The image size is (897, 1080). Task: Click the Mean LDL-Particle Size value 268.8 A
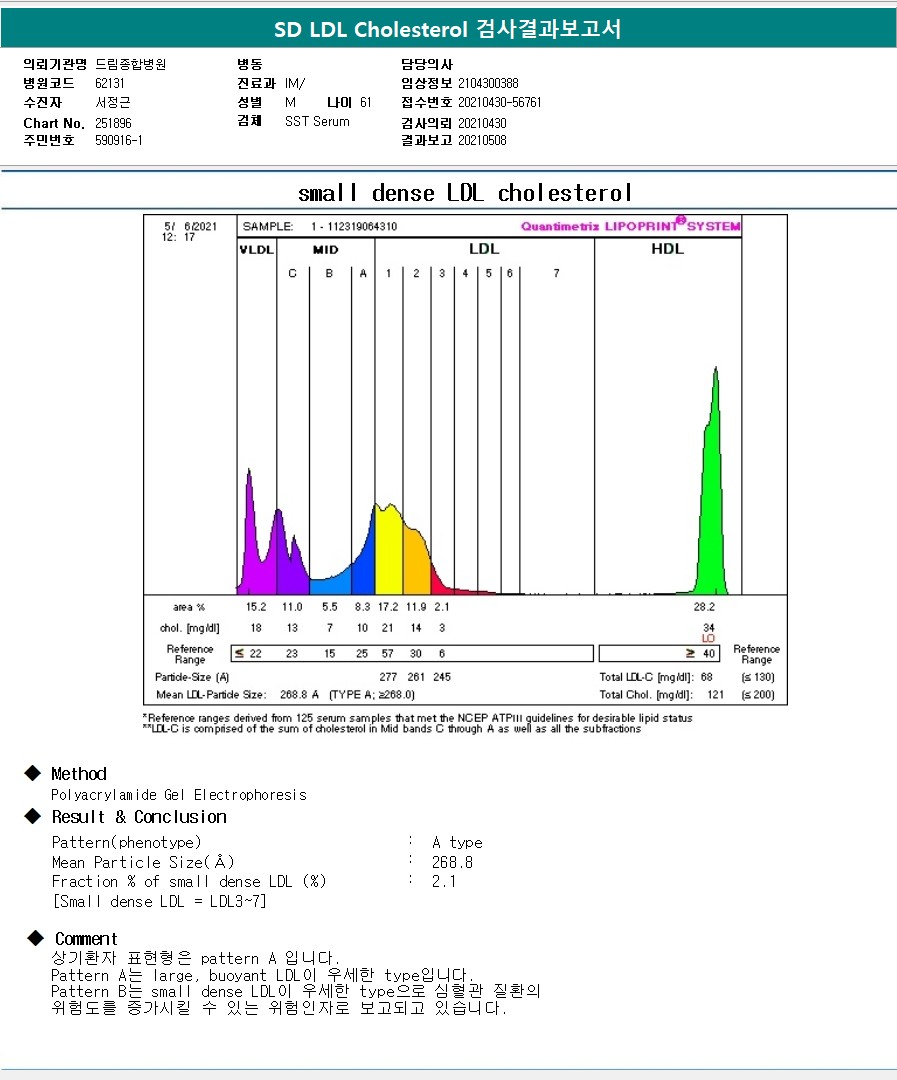[299, 695]
